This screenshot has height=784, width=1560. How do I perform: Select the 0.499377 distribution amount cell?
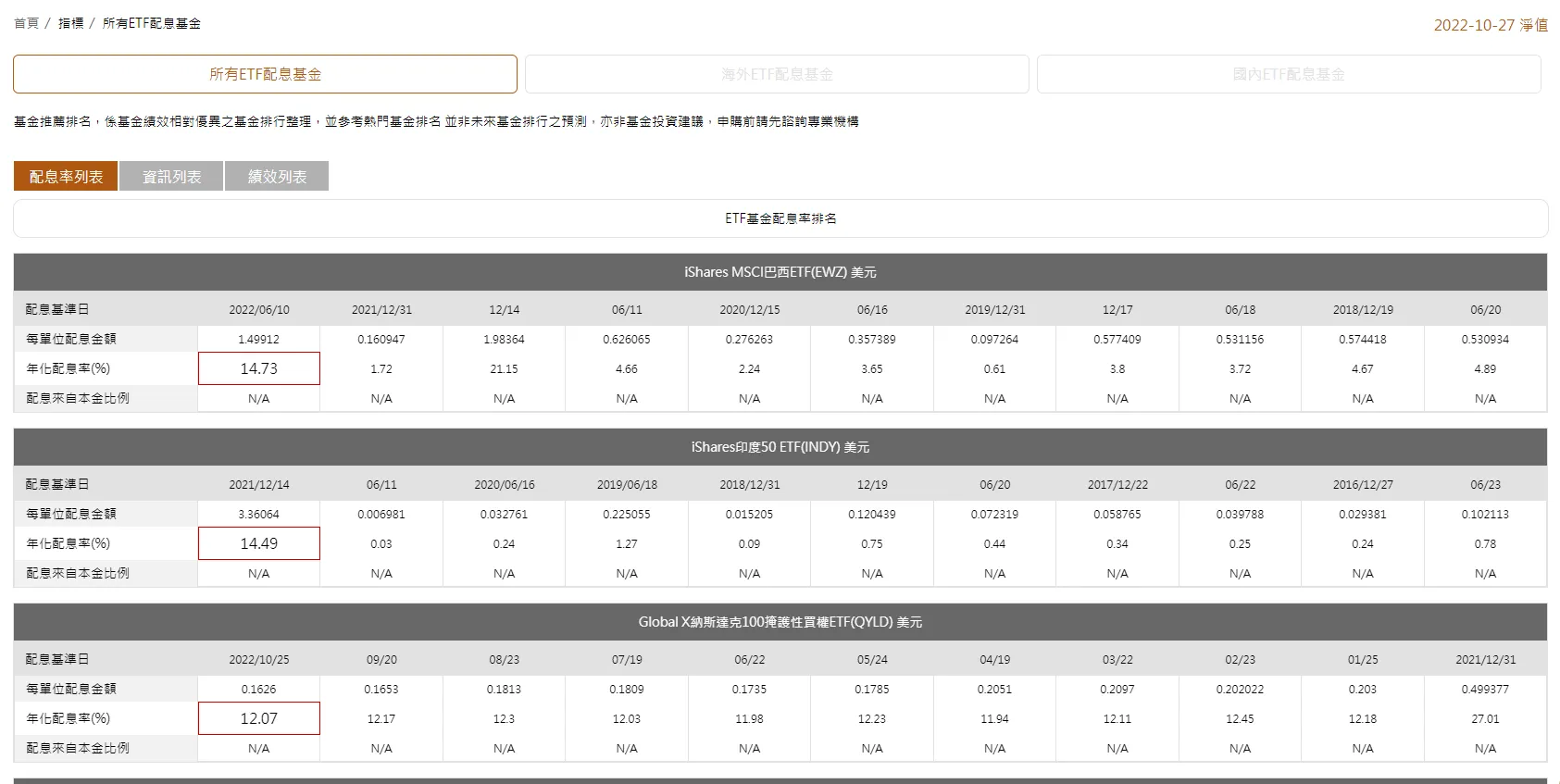pos(1485,690)
